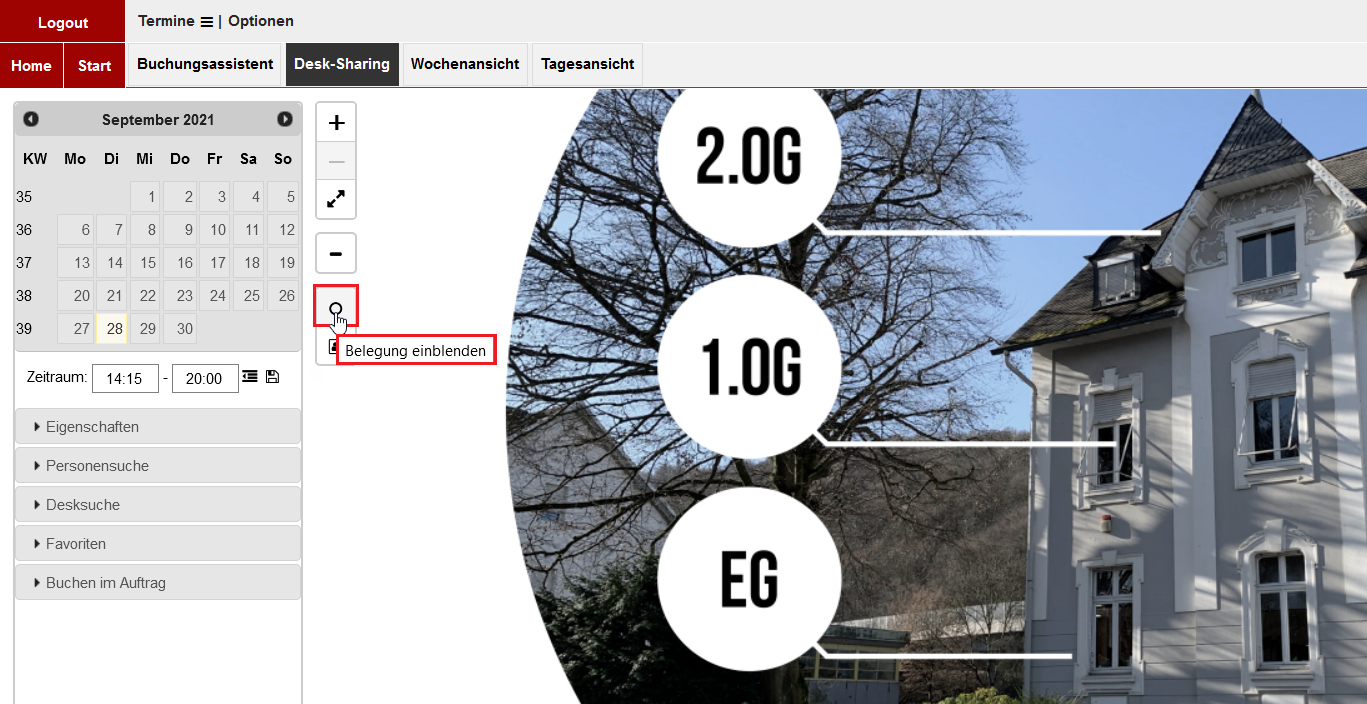The height and width of the screenshot is (704, 1367).
Task: Select the EG ground floor circle
Action: (747, 577)
